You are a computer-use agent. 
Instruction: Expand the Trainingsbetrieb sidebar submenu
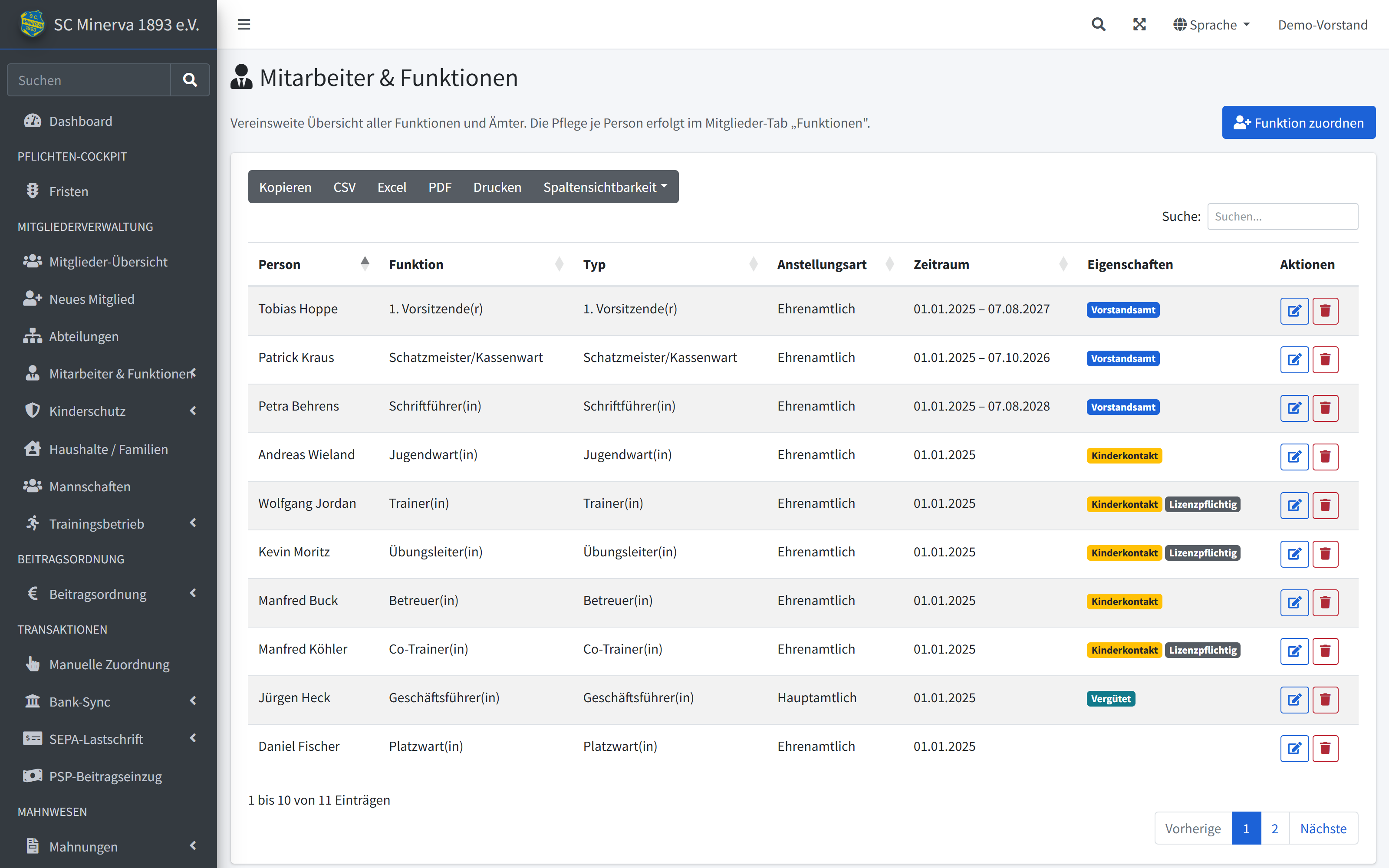pos(109,523)
